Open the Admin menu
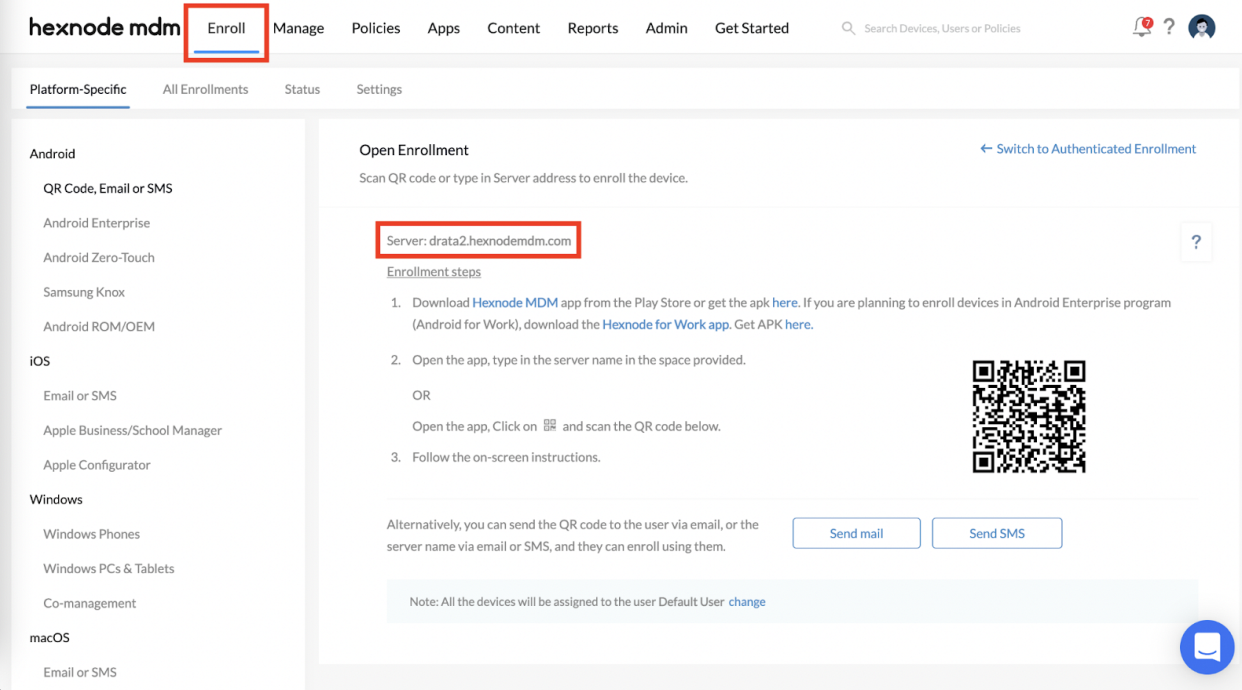Viewport: 1242px width, 690px height. coord(666,28)
